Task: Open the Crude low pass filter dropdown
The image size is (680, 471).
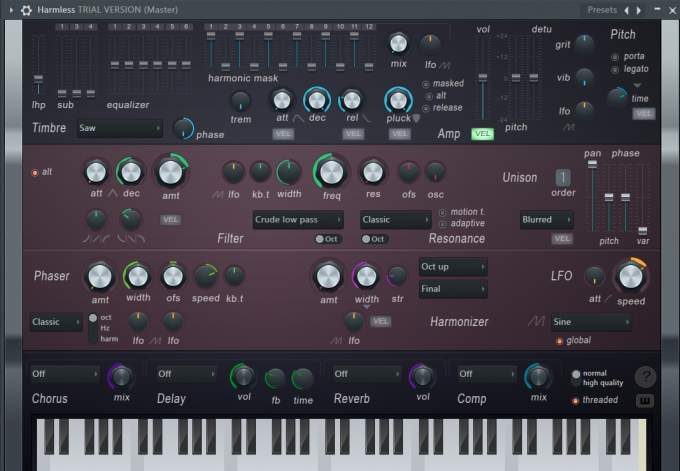Action: pos(298,220)
